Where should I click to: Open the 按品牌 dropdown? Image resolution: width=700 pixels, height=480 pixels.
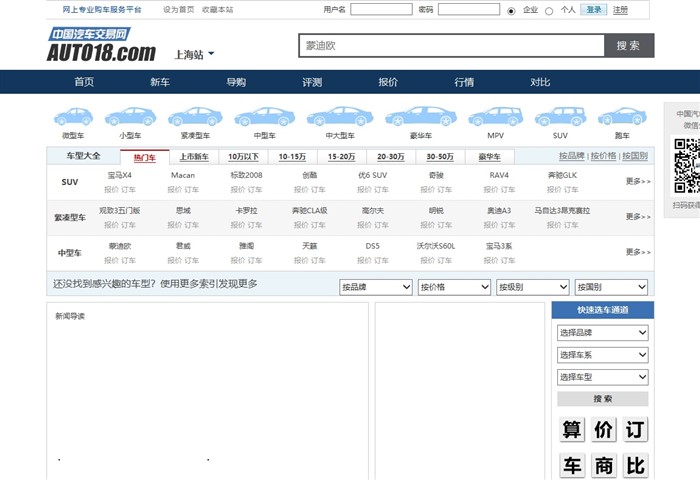pos(375,287)
